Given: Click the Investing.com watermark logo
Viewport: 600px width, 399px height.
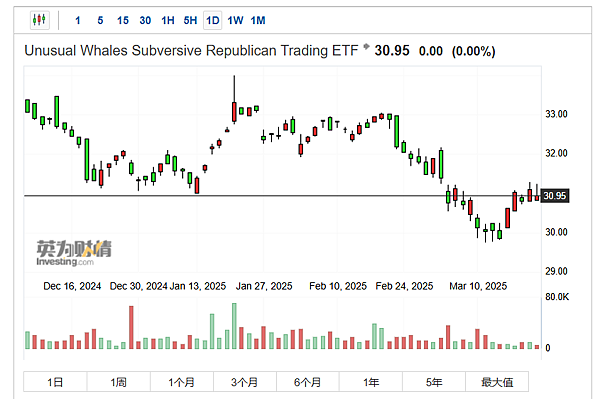Looking at the screenshot, I should pyautogui.click(x=73, y=253).
